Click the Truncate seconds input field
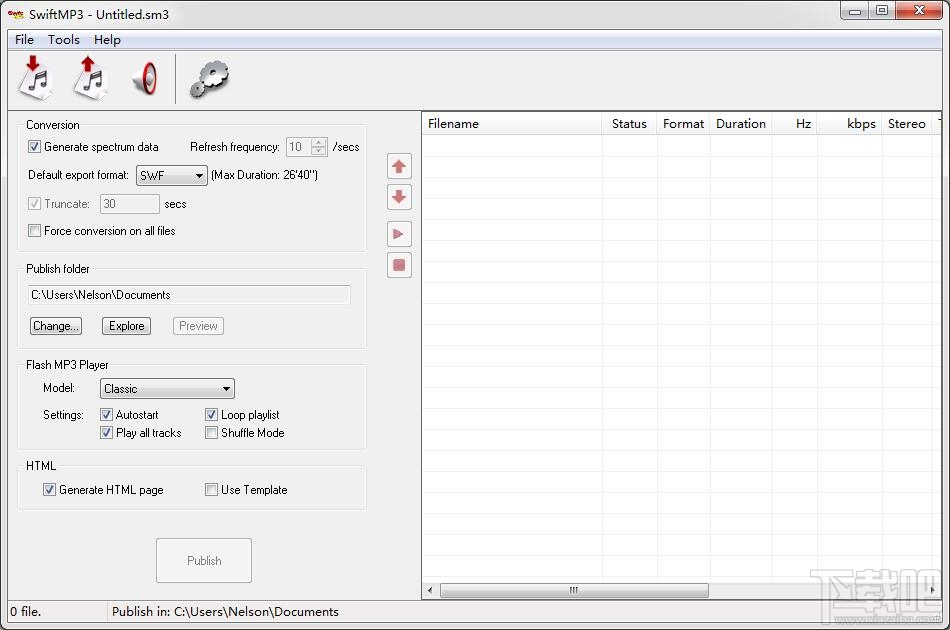The image size is (950, 630). [x=130, y=204]
